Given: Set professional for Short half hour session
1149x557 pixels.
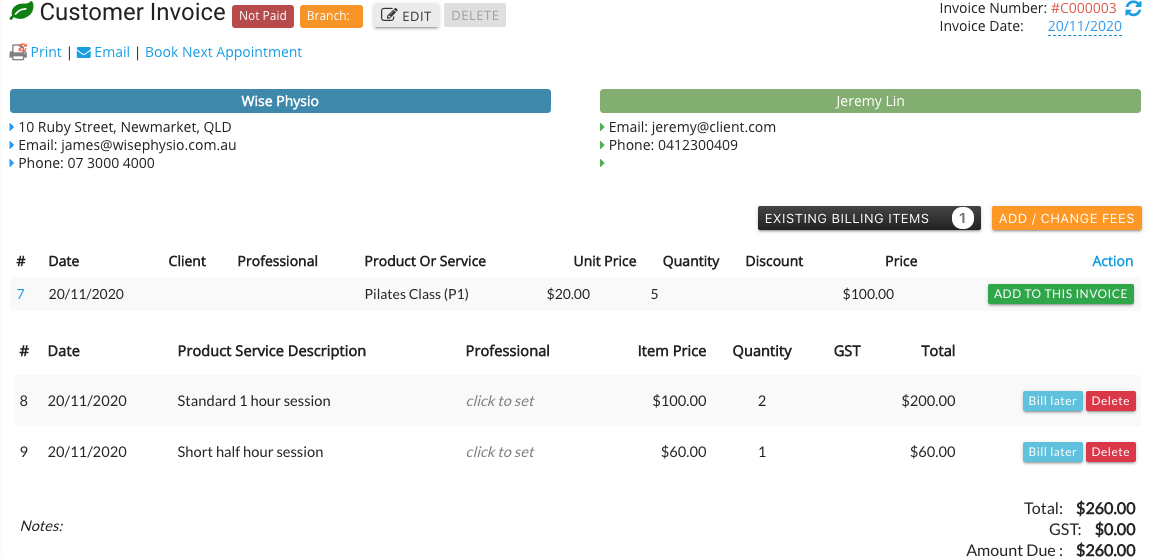Looking at the screenshot, I should coord(500,451).
